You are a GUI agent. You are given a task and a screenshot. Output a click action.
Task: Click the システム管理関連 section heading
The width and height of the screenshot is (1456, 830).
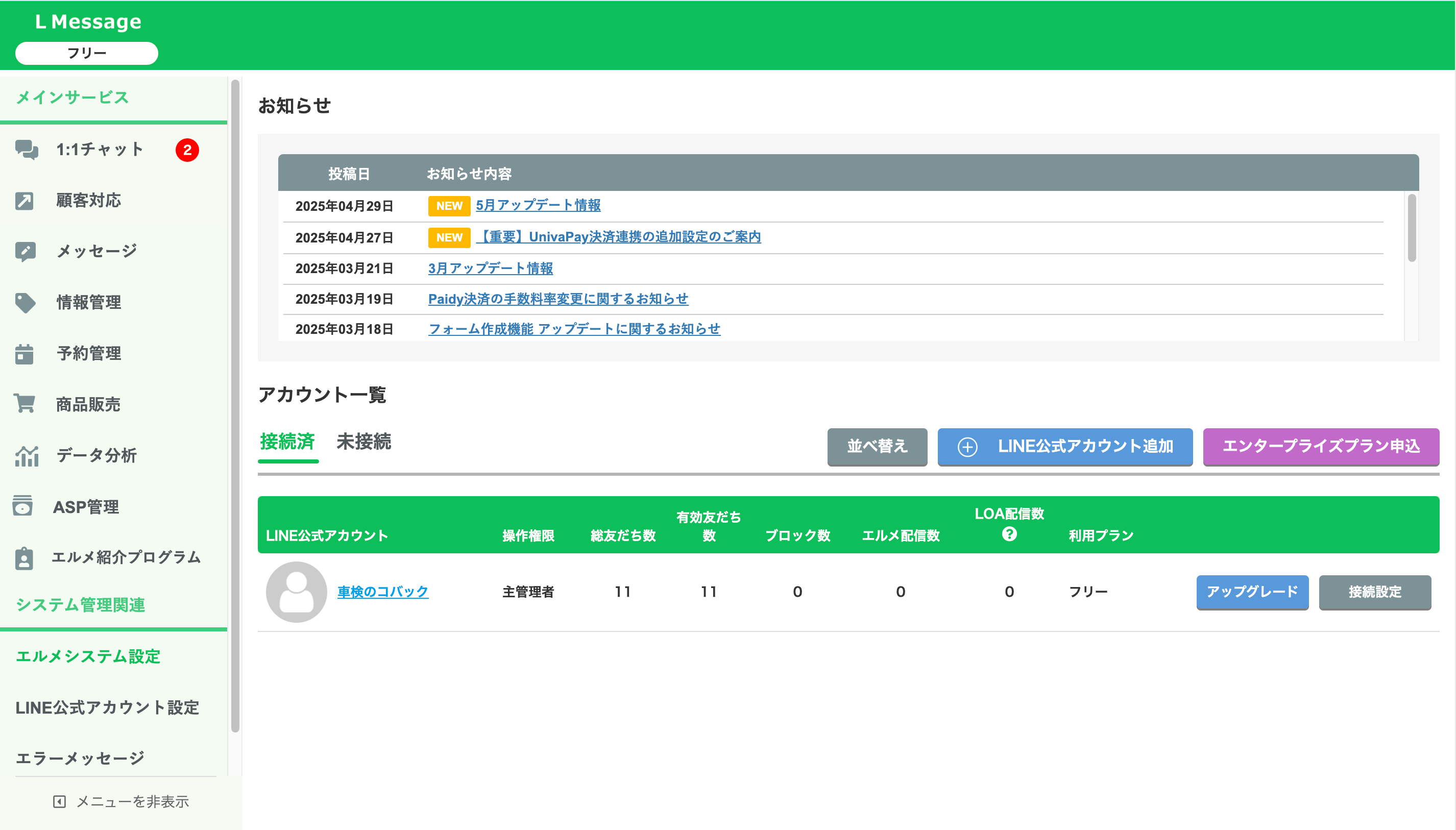pyautogui.click(x=80, y=605)
